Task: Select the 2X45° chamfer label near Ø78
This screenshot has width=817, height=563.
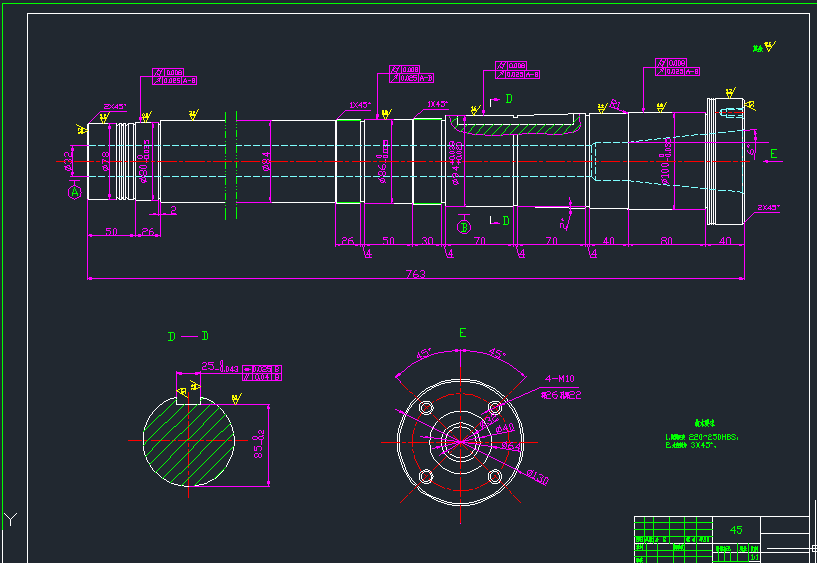Action: point(115,106)
